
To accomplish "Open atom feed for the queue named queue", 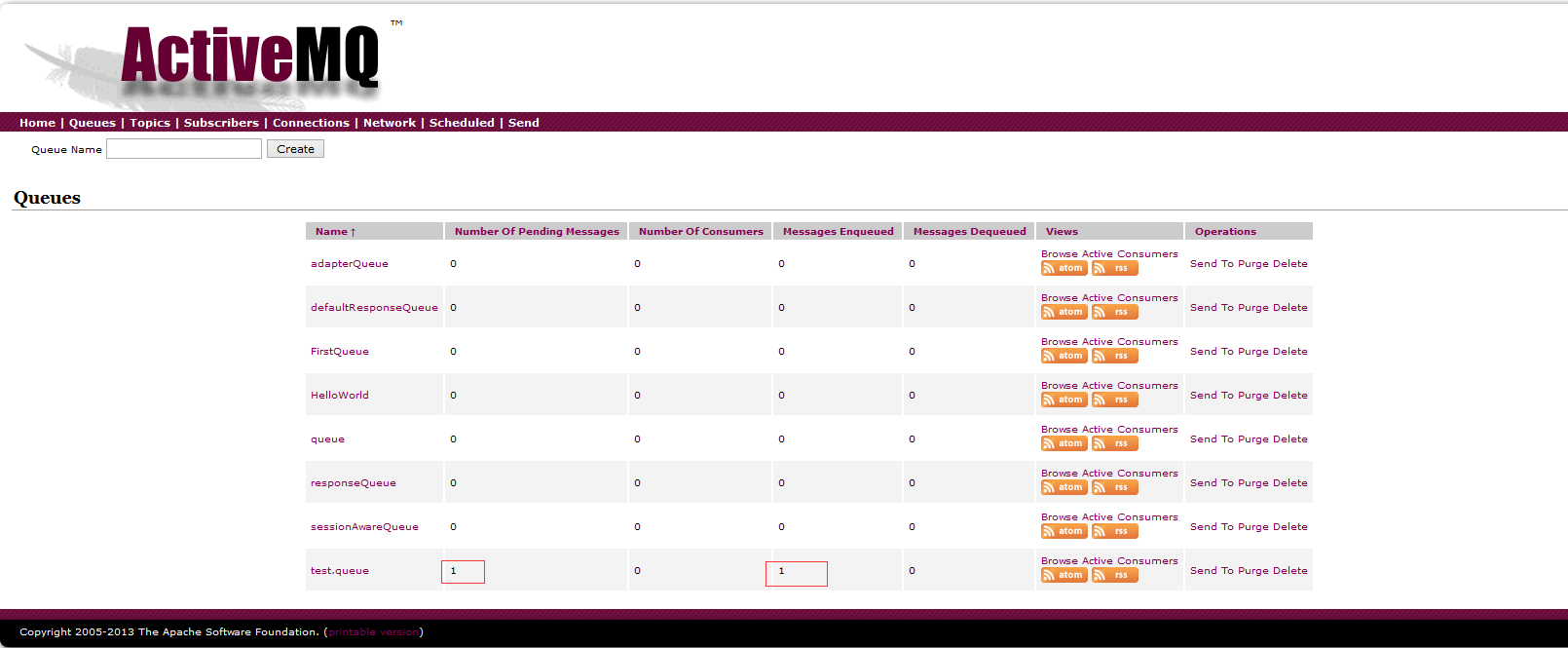I will coord(1064,443).
